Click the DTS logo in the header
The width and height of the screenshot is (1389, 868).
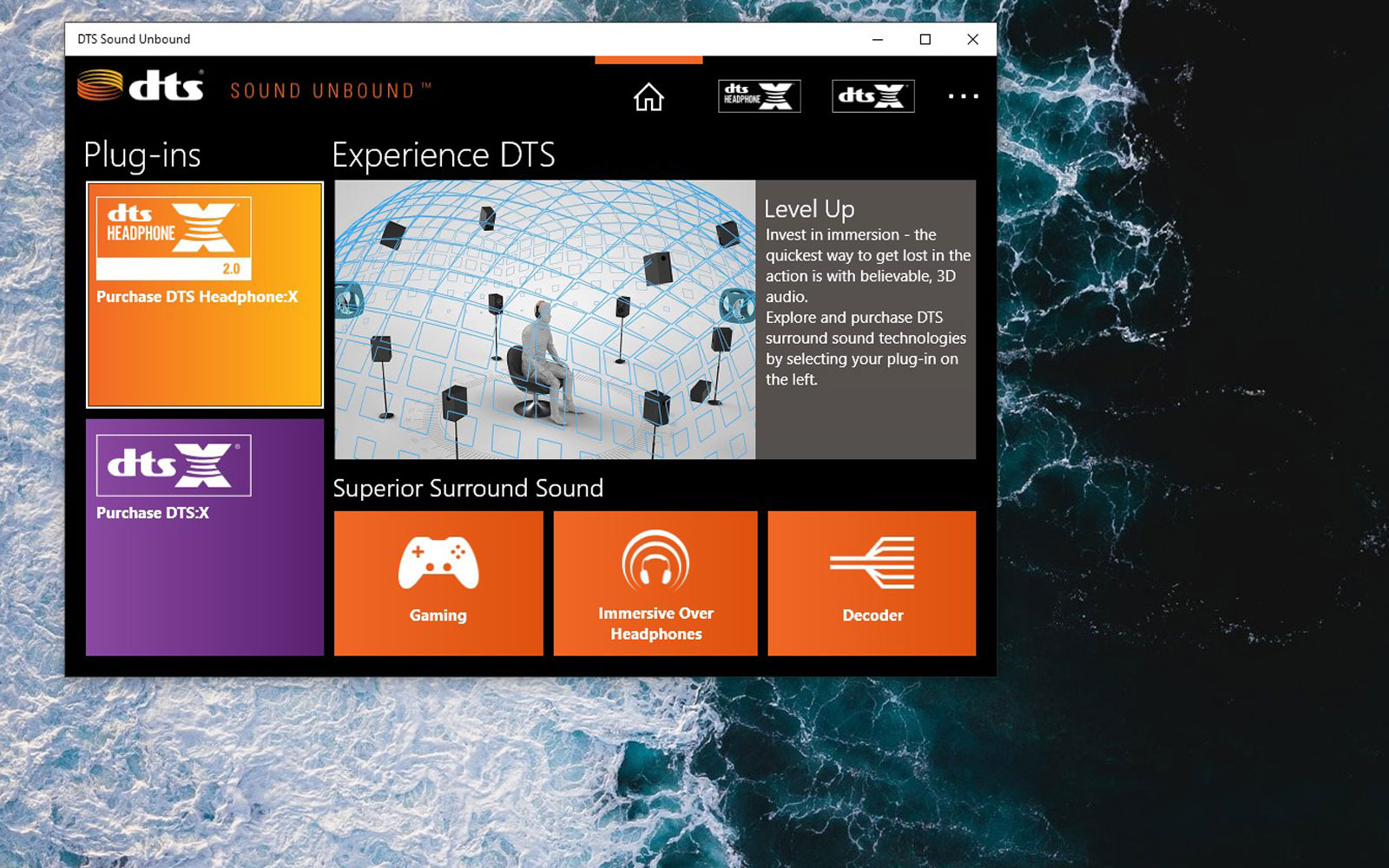[x=142, y=86]
